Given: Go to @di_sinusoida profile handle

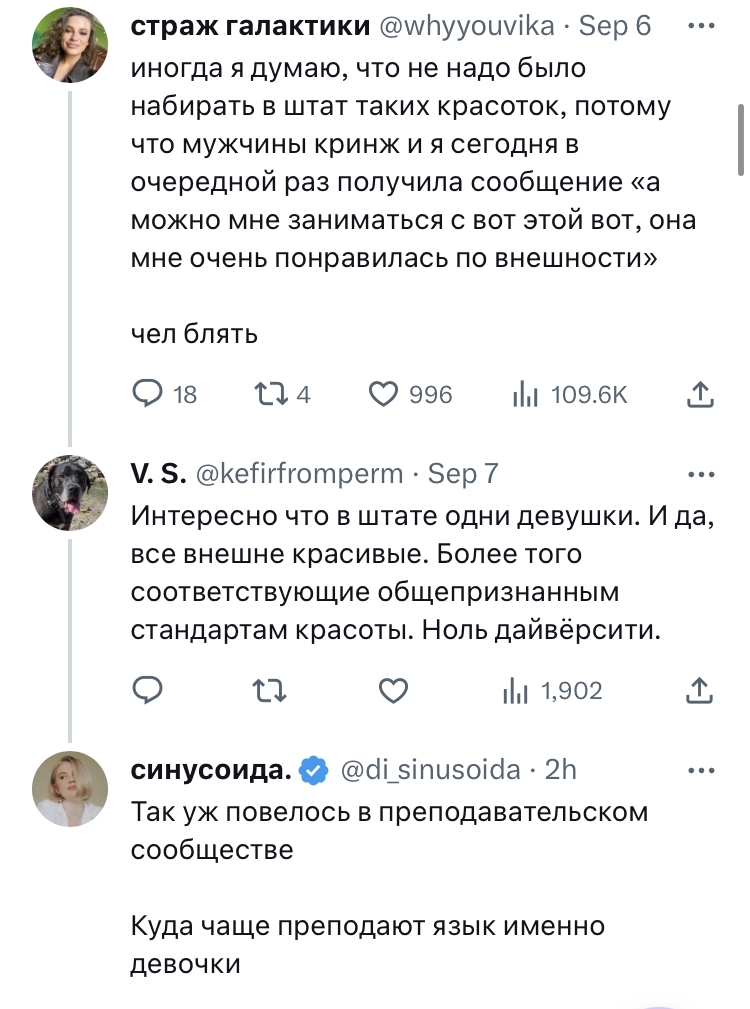Looking at the screenshot, I should [x=431, y=769].
